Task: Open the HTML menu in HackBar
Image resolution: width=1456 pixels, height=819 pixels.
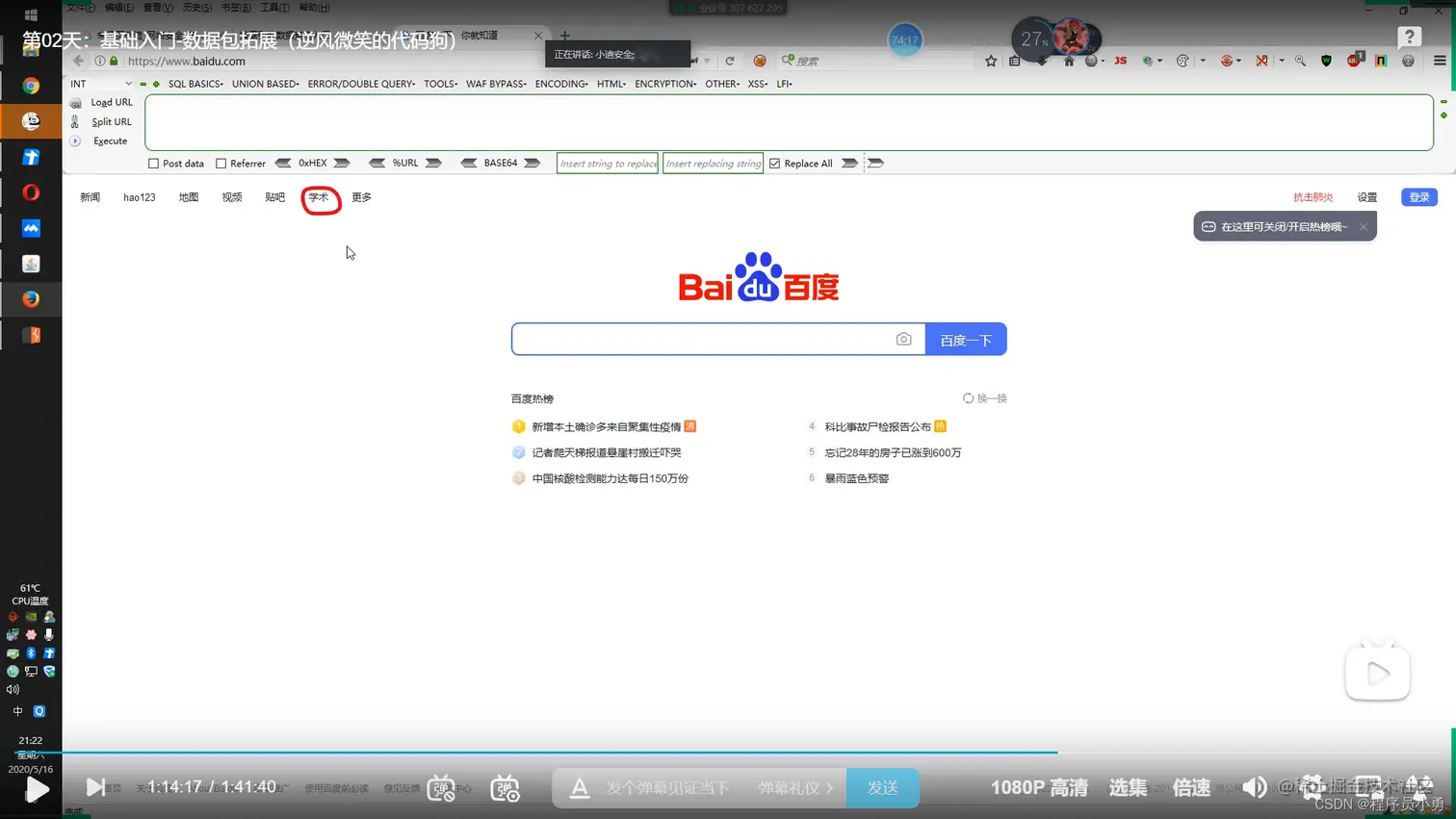Action: click(611, 84)
